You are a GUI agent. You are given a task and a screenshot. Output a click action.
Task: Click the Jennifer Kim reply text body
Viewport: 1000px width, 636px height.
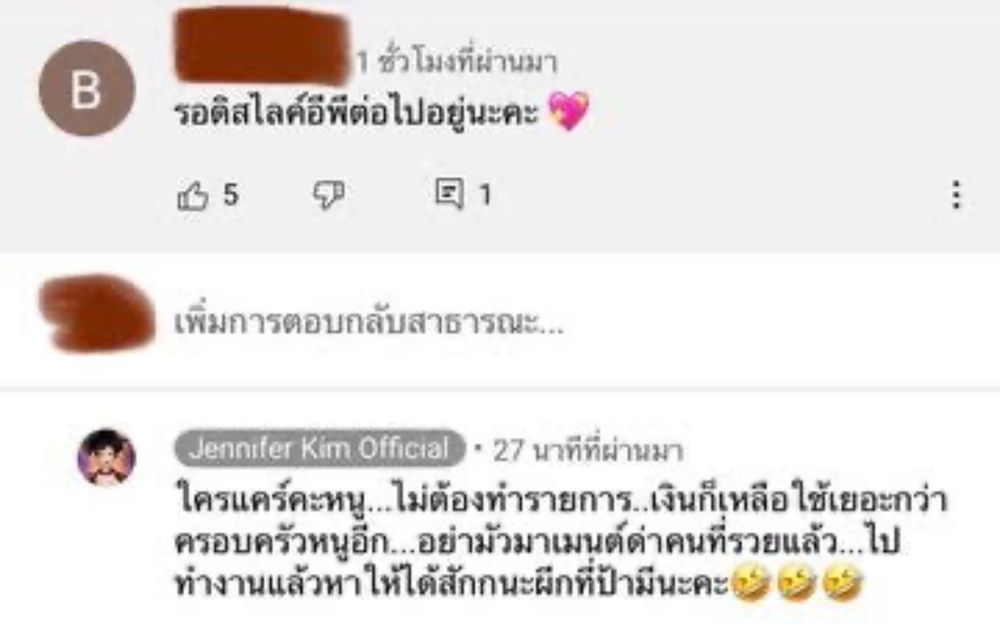coord(561,543)
